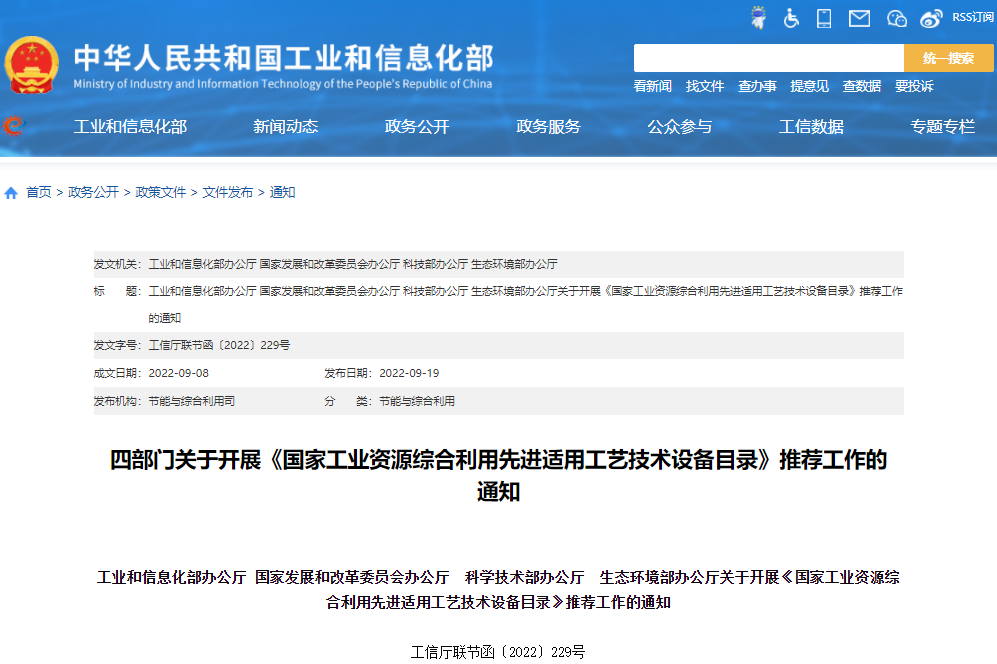997x664 pixels.
Task: Open the AI assistant robot icon
Action: click(760, 18)
